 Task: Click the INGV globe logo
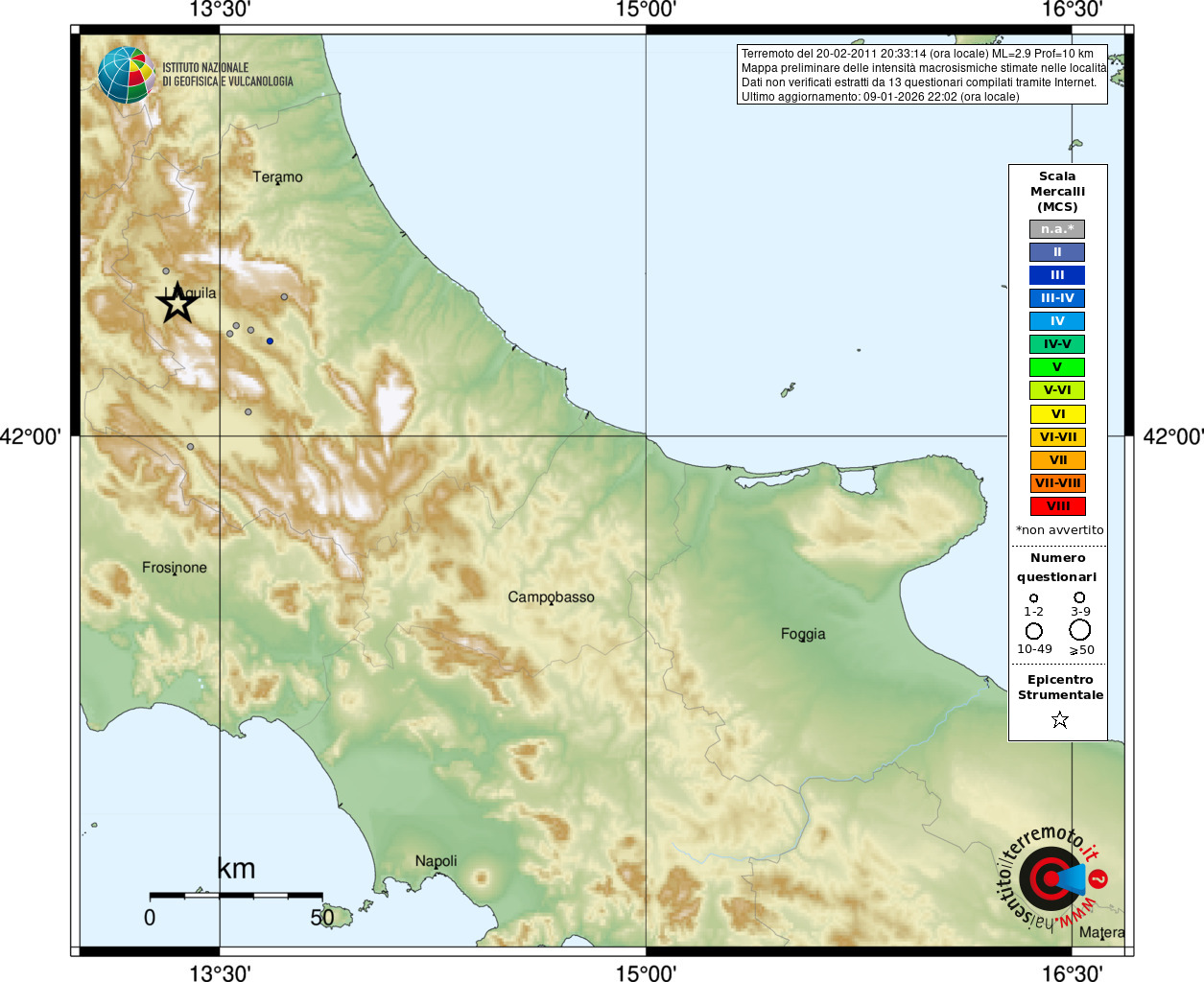pyautogui.click(x=126, y=75)
